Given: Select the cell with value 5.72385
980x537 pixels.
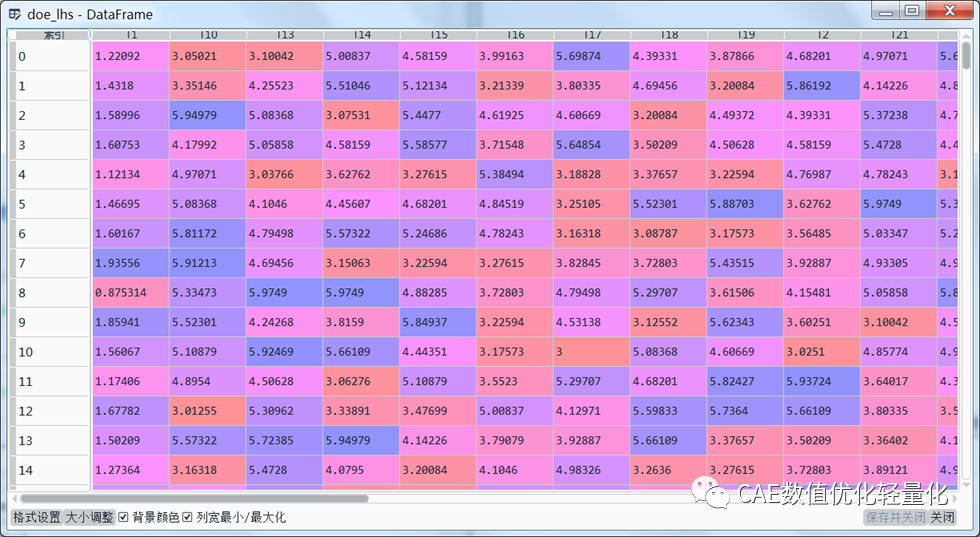Looking at the screenshot, I should [x=285, y=441].
